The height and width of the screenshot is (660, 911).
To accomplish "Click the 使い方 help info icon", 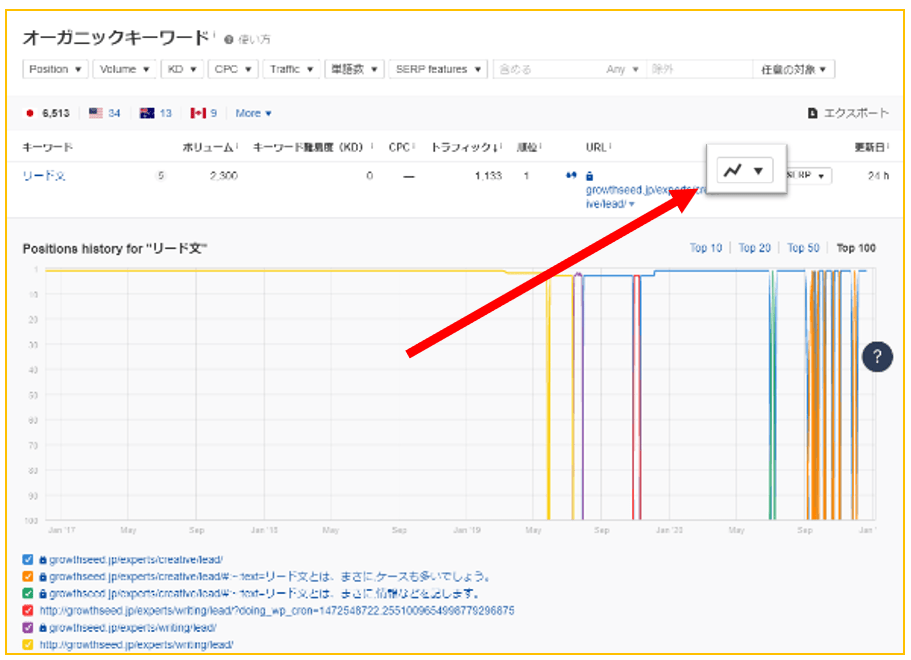I will click(x=229, y=38).
